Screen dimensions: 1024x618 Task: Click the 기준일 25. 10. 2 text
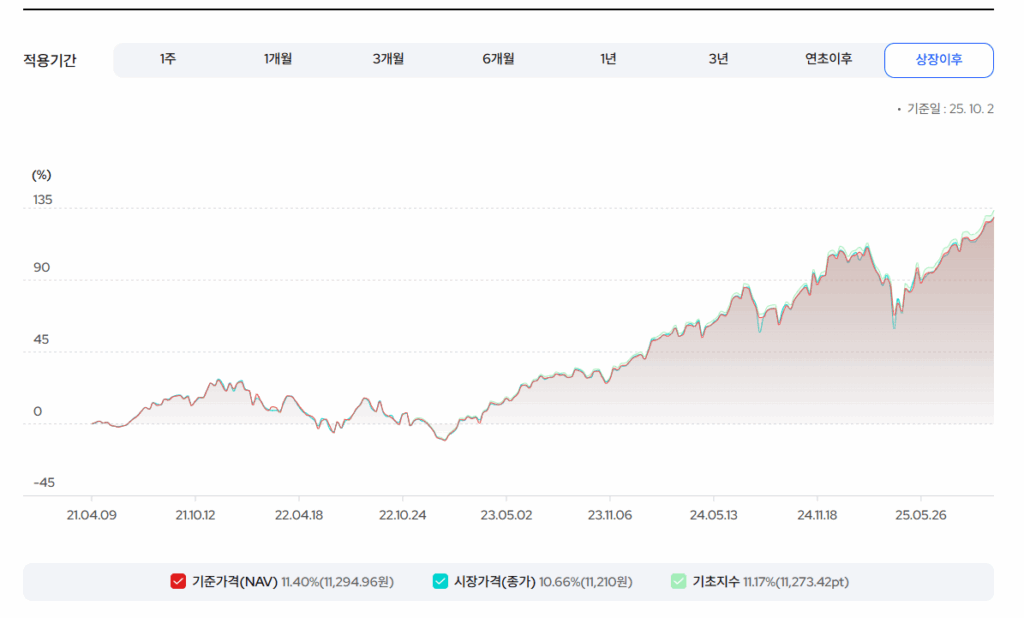point(949,109)
